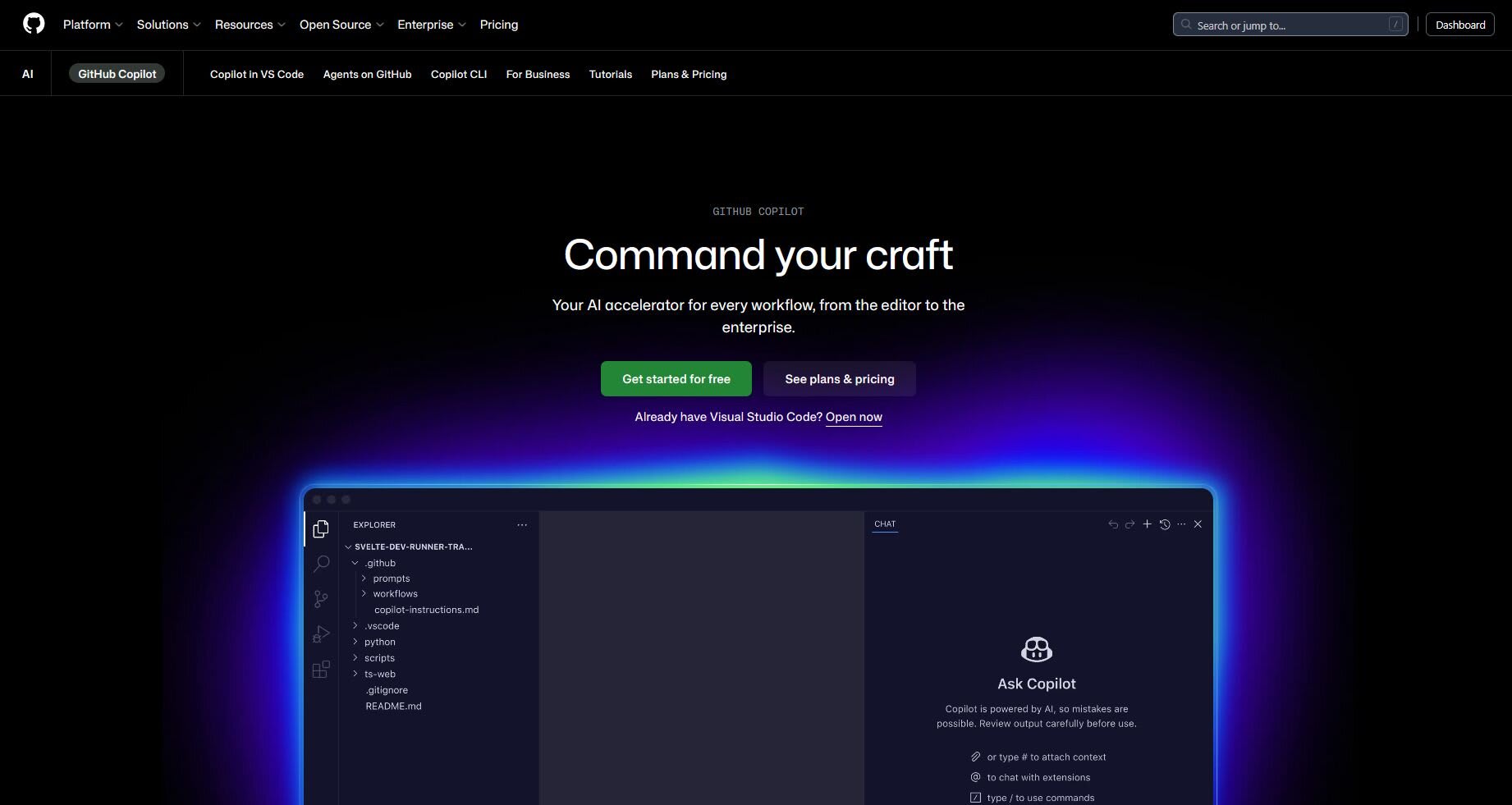This screenshot has height=805, width=1512.
Task: Open the Explorer files icon in mockup sidebar
Action: click(321, 529)
